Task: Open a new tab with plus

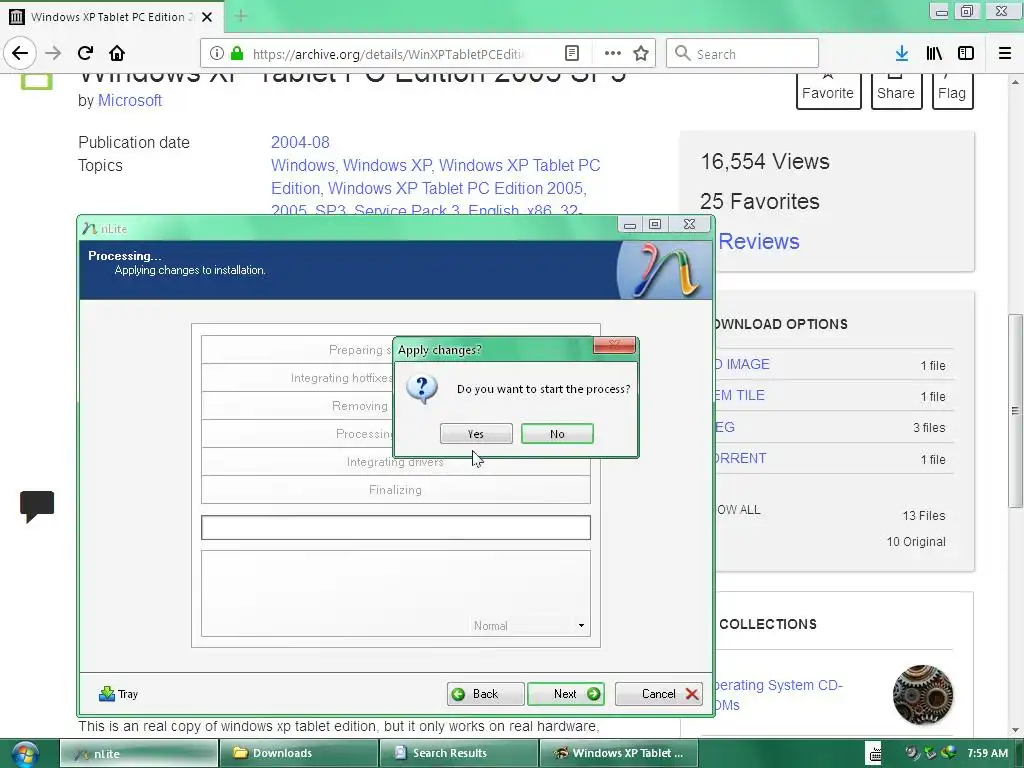Action: (x=241, y=16)
